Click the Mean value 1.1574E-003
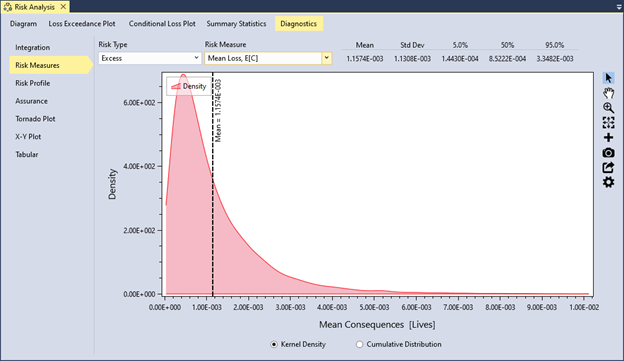Screen dimensions: 624x361 tap(365, 59)
